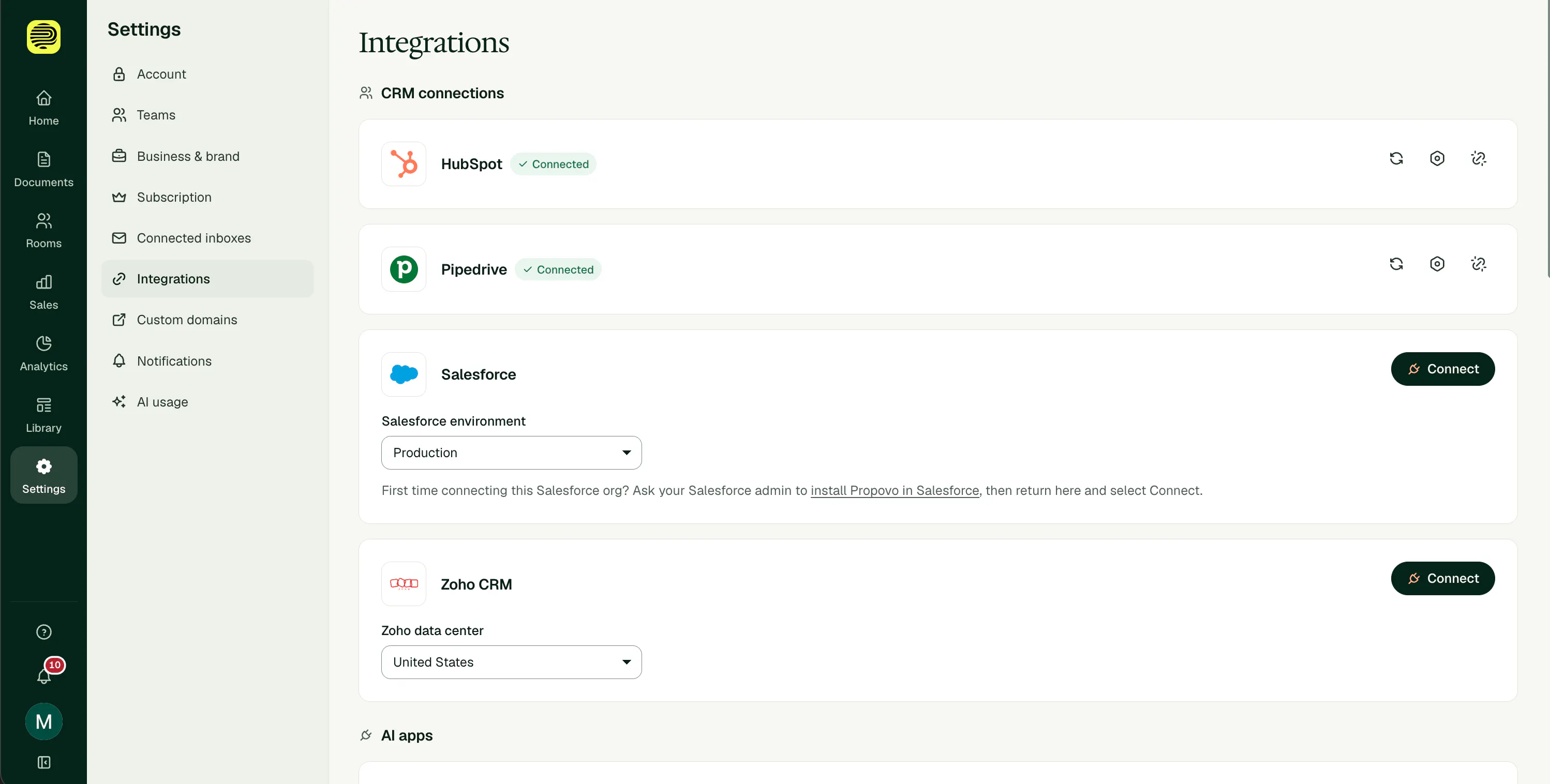Open the user avatar M menu
Viewport: 1550px width, 784px height.
[43, 721]
